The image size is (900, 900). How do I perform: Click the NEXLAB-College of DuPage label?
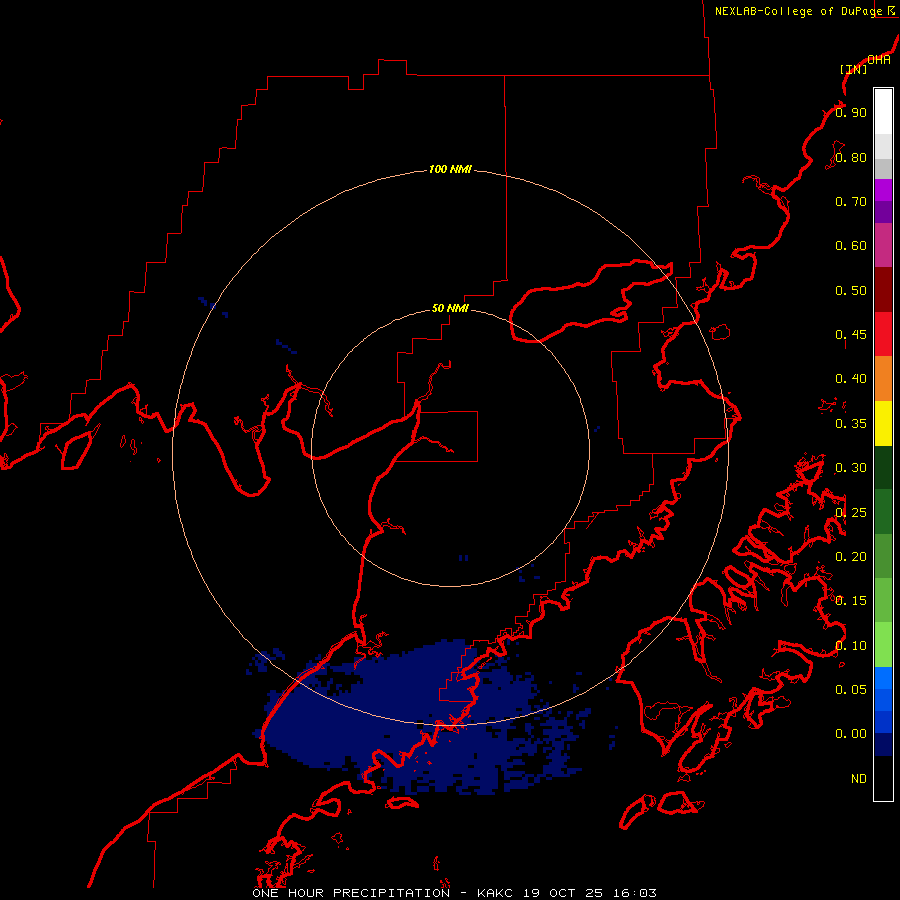pyautogui.click(x=798, y=11)
